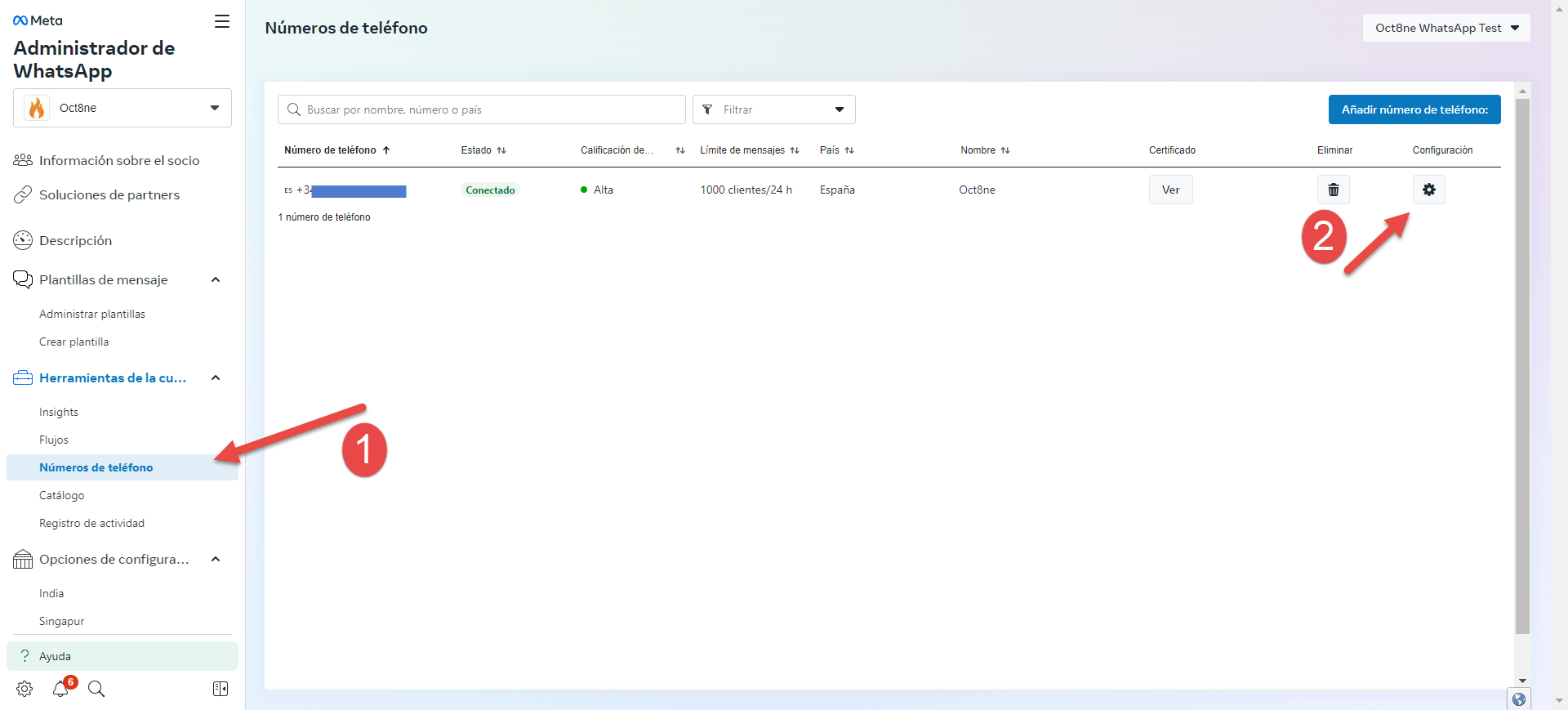This screenshot has width=1568, height=710.
Task: Open the Oct8ne account dropdown
Action: 122,108
